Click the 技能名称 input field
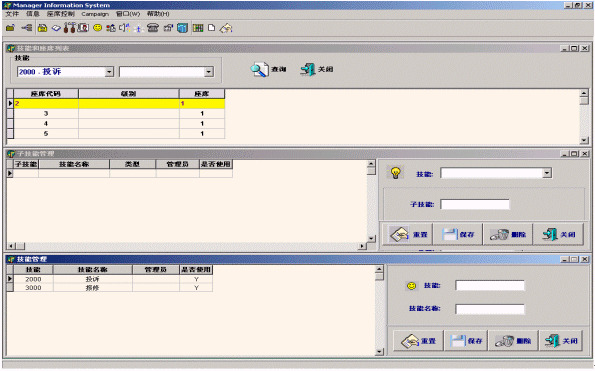The height and width of the screenshot is (371, 595). tap(490, 309)
